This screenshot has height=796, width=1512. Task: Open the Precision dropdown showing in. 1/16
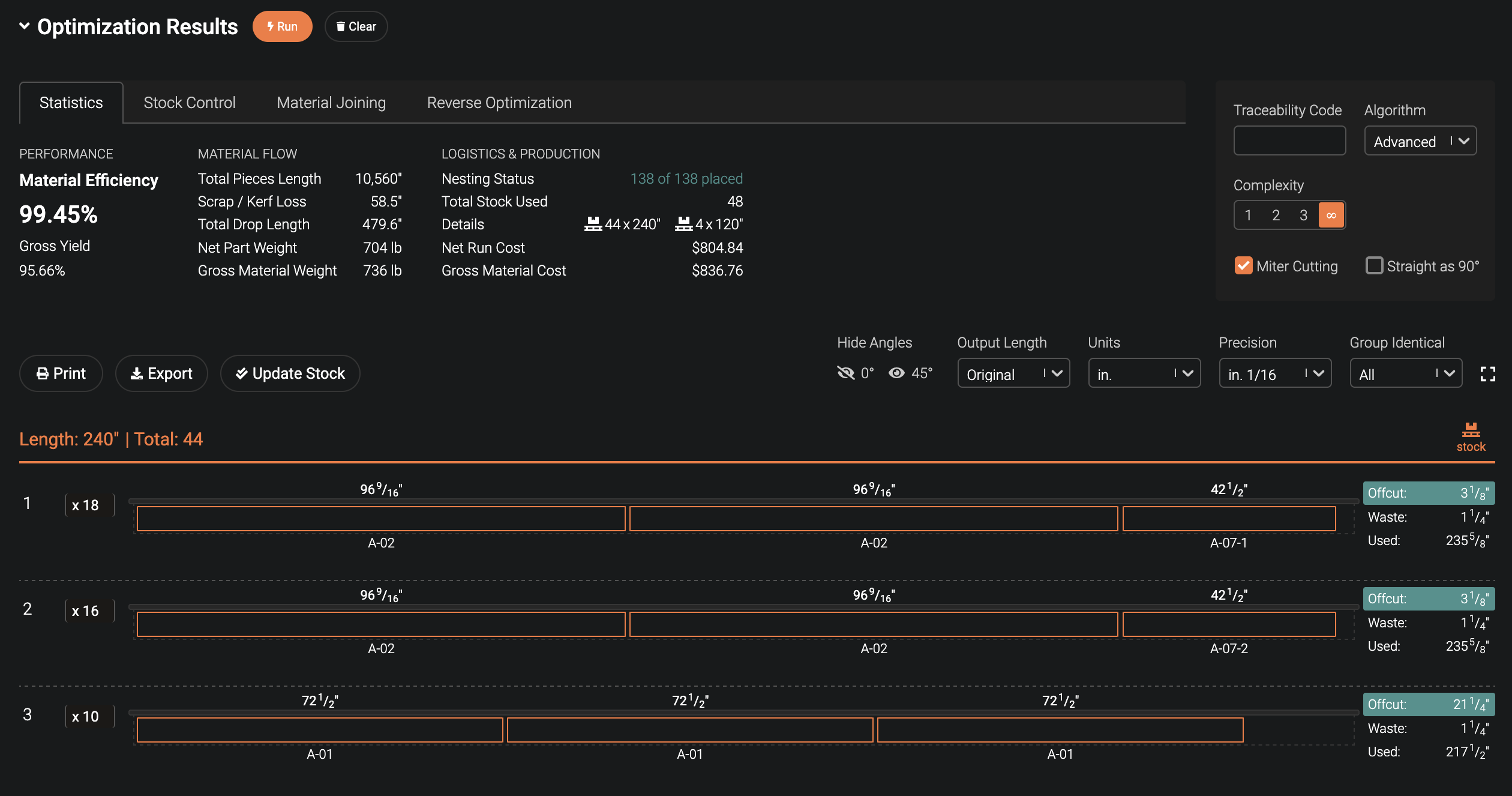[1275, 373]
